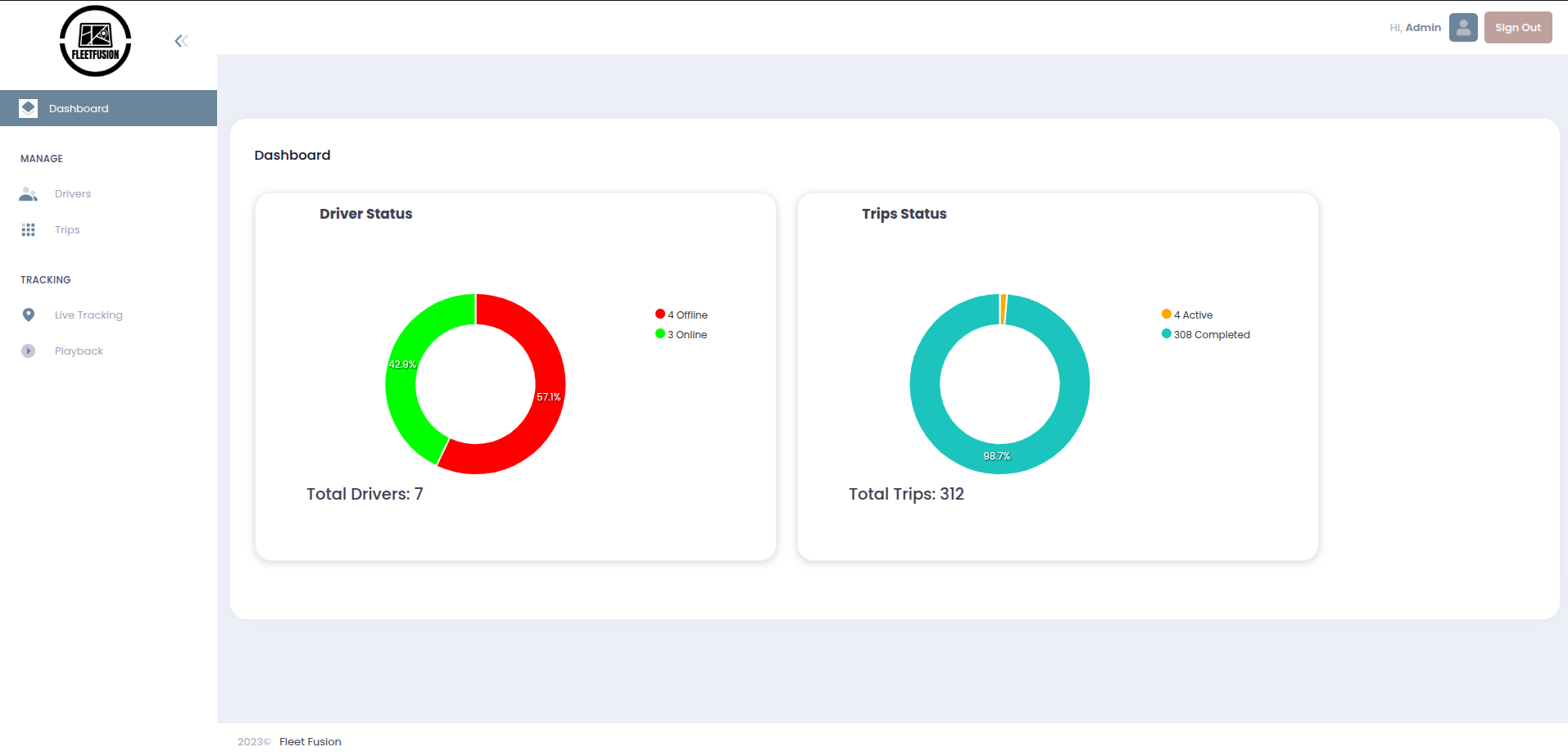Open Live Tracking via the map pin icon
This screenshot has height=756, width=1568.
click(x=28, y=315)
